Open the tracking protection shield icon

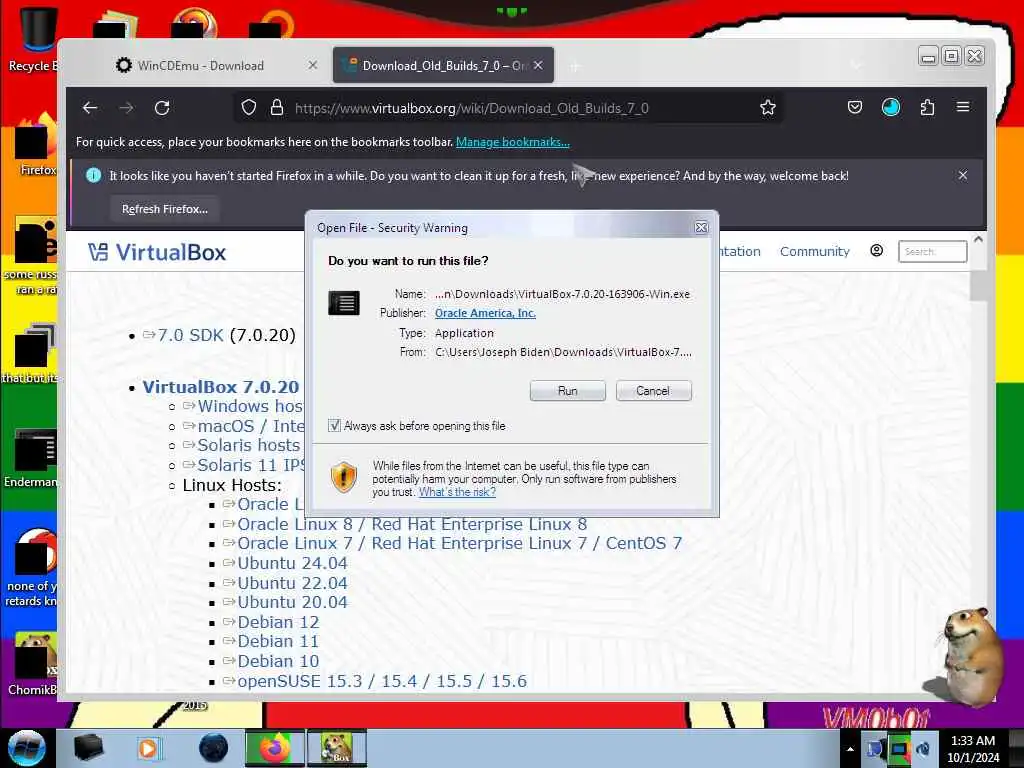pos(249,108)
